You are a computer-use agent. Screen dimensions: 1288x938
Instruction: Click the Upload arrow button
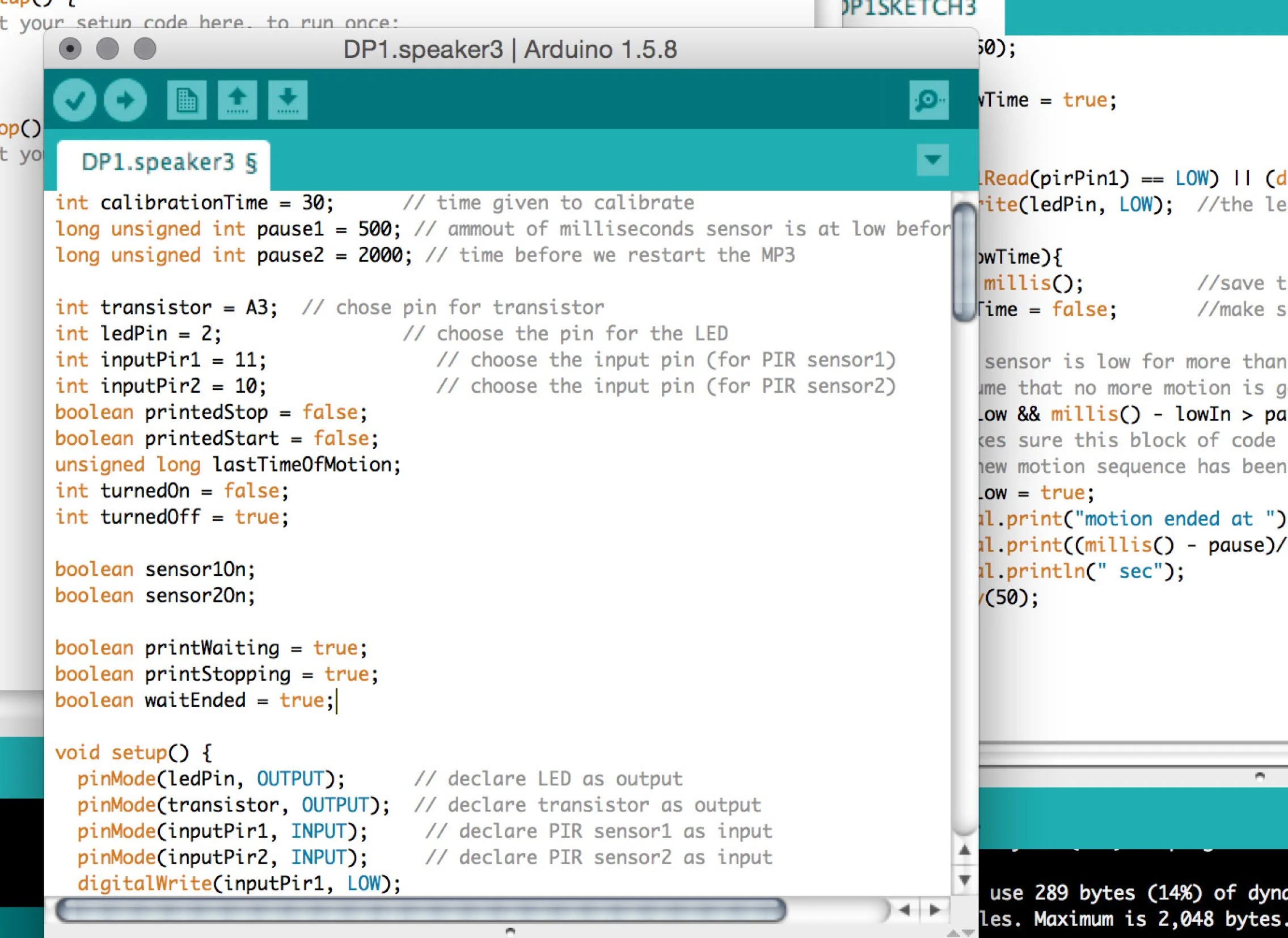click(125, 100)
